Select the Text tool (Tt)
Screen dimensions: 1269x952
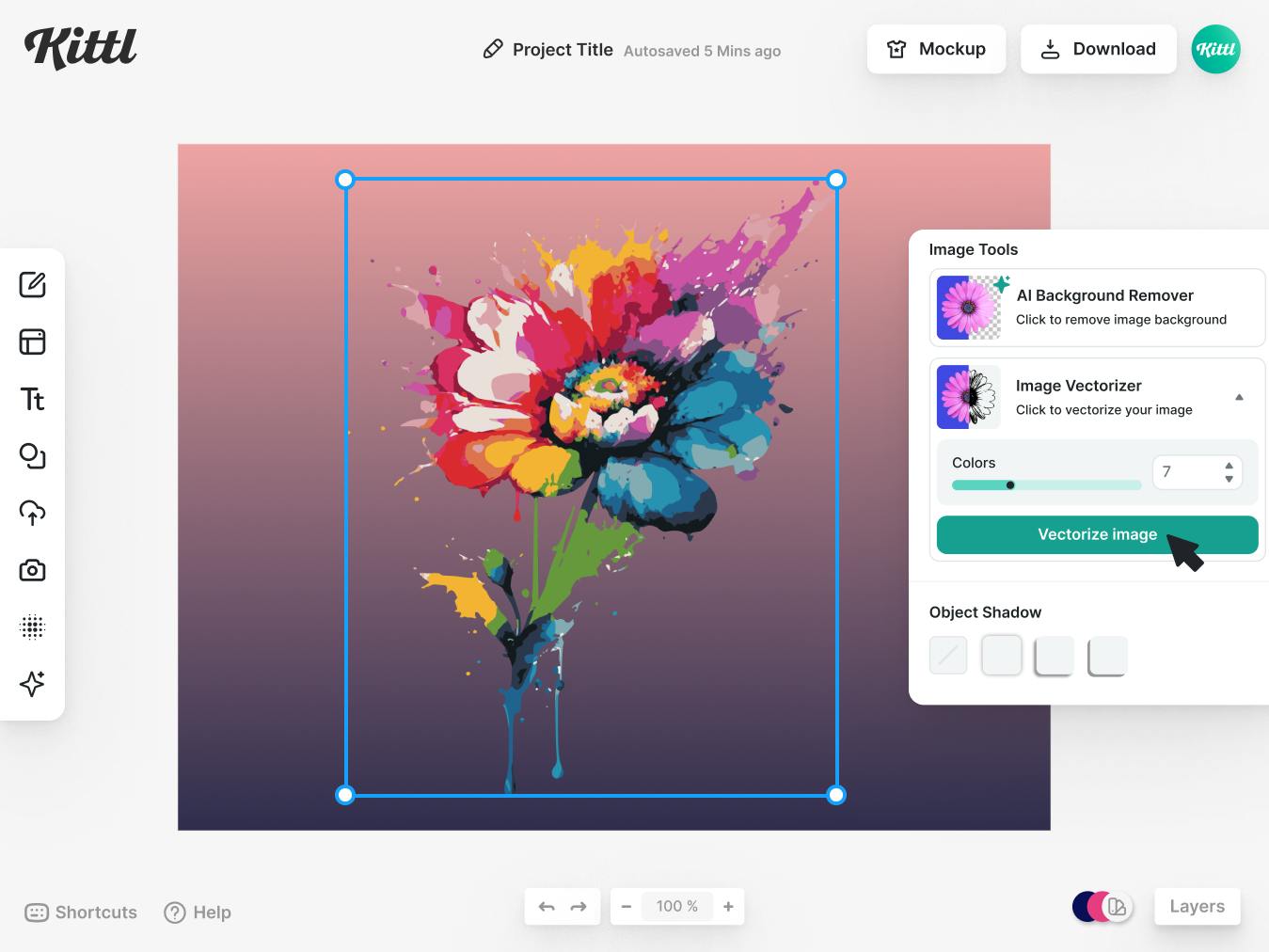[x=33, y=399]
